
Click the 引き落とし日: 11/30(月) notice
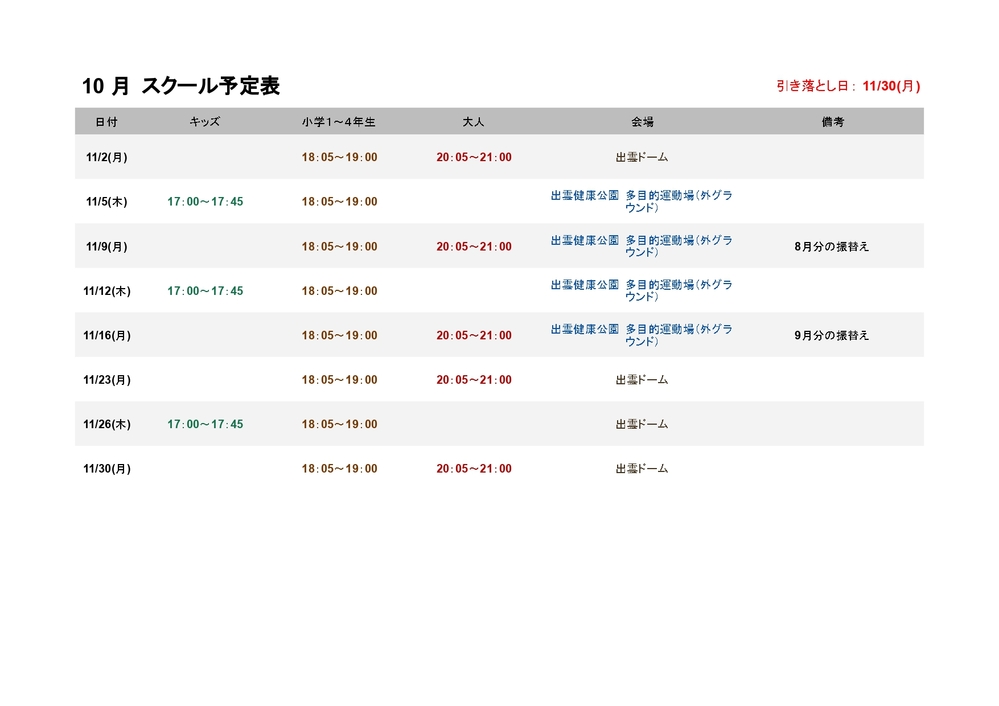click(x=848, y=86)
